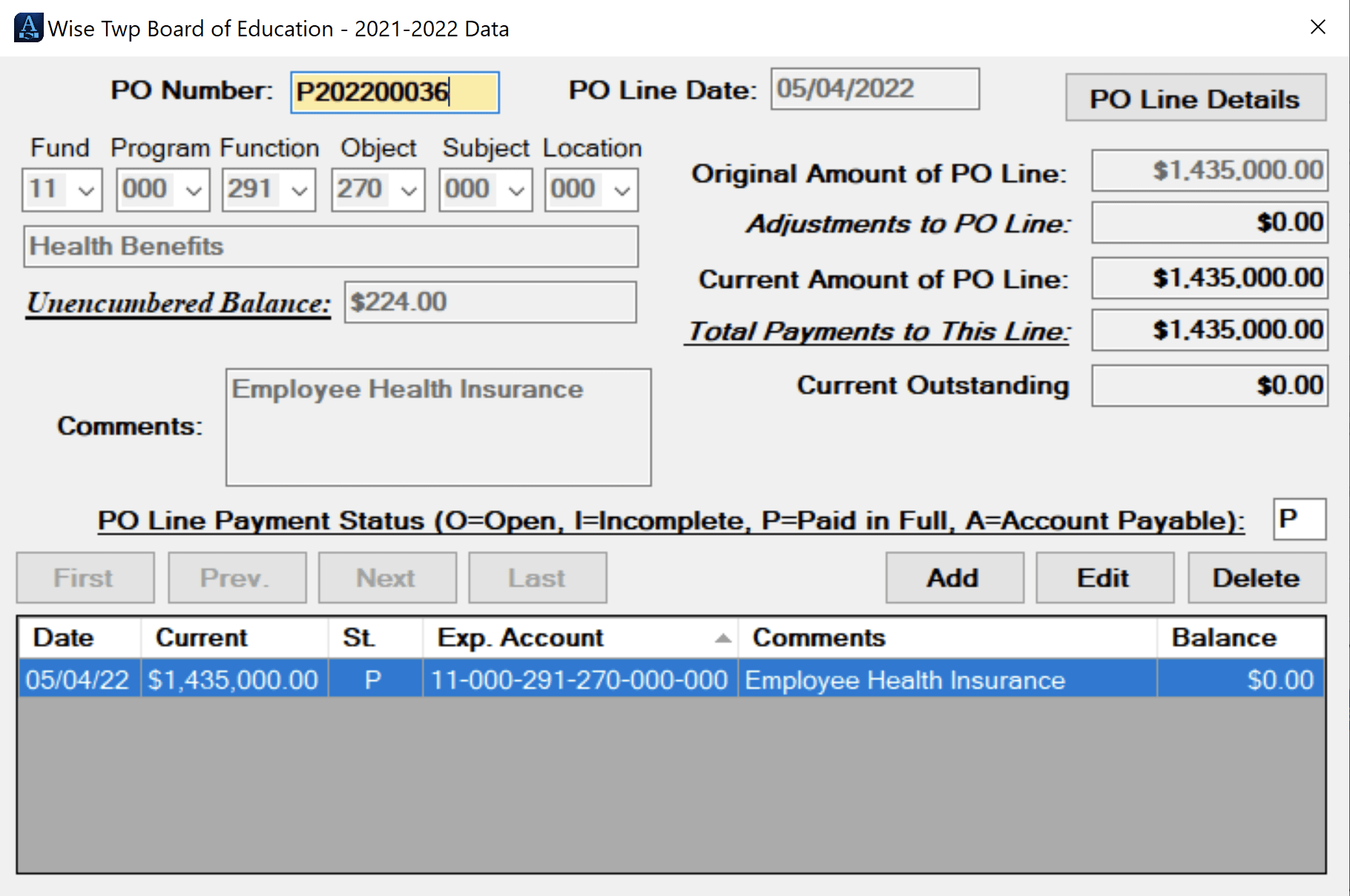This screenshot has width=1350, height=896.
Task: Expand the Function code dropdown
Action: (300, 189)
